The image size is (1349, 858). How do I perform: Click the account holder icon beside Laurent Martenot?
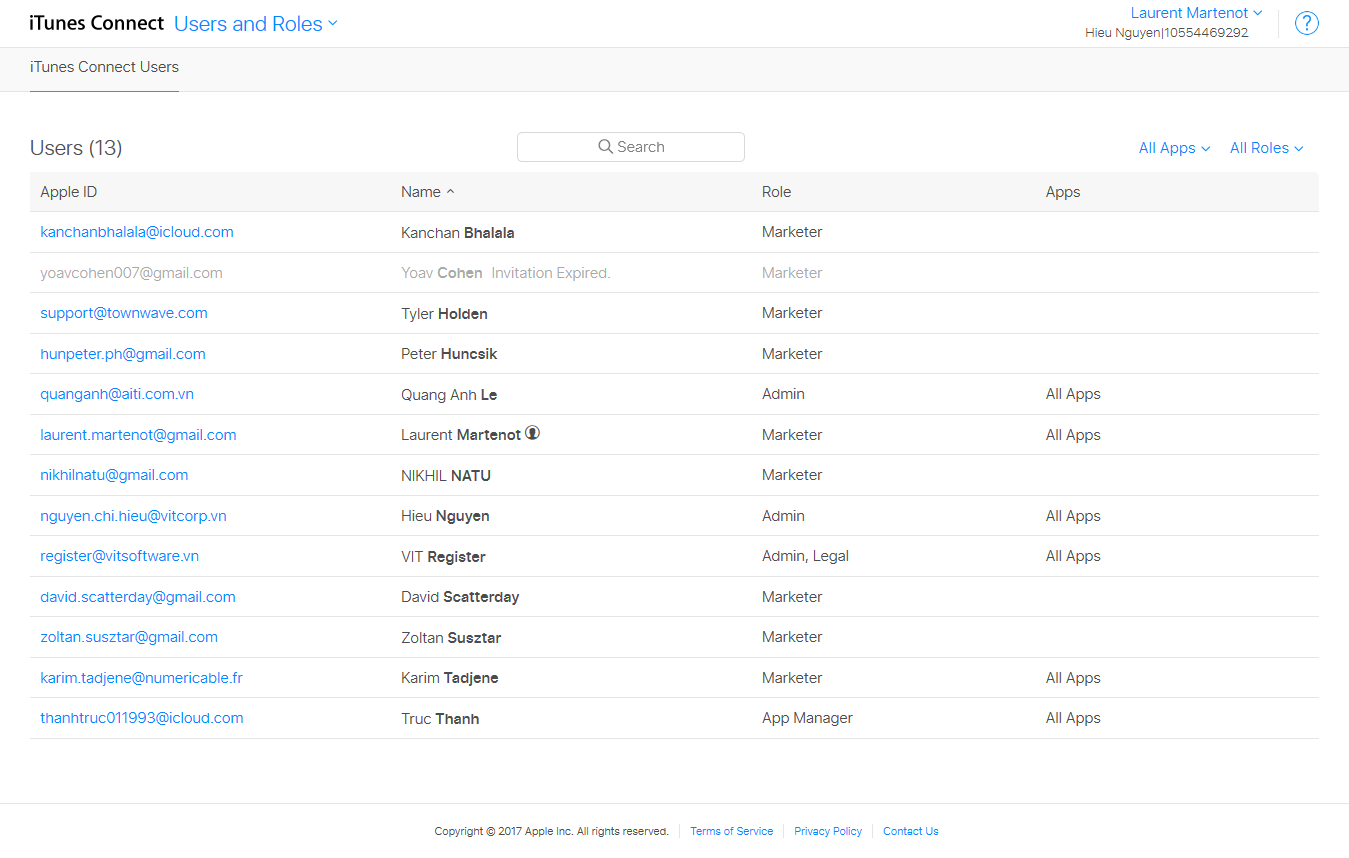pos(533,434)
